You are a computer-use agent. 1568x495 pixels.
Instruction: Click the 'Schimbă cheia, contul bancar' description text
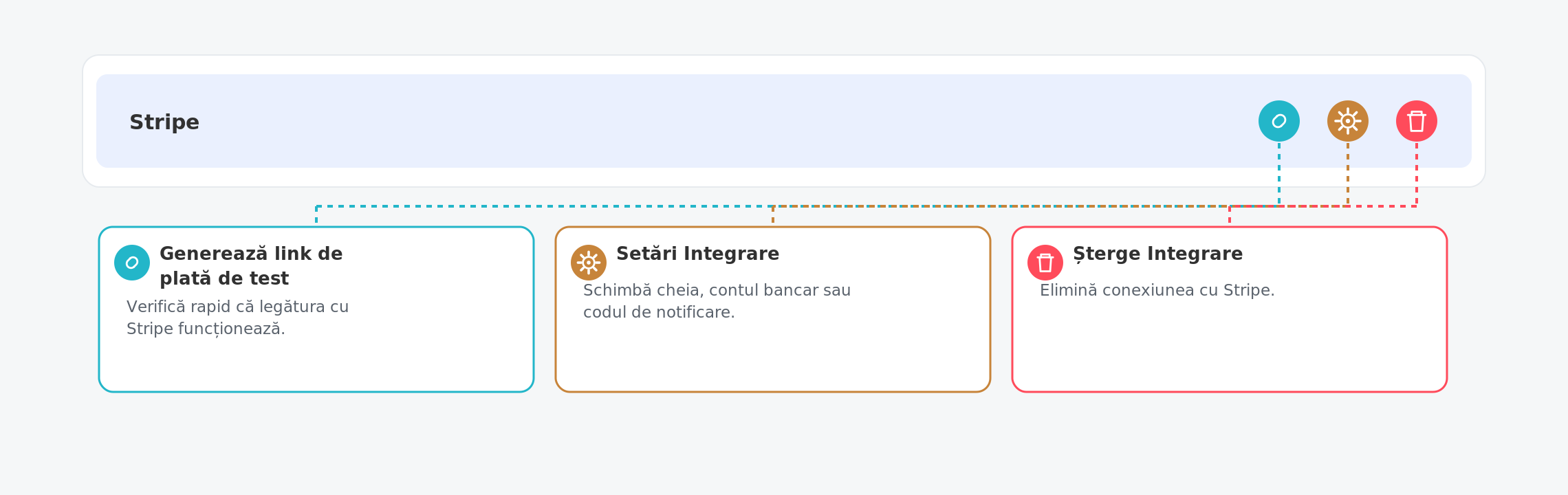[x=717, y=301]
